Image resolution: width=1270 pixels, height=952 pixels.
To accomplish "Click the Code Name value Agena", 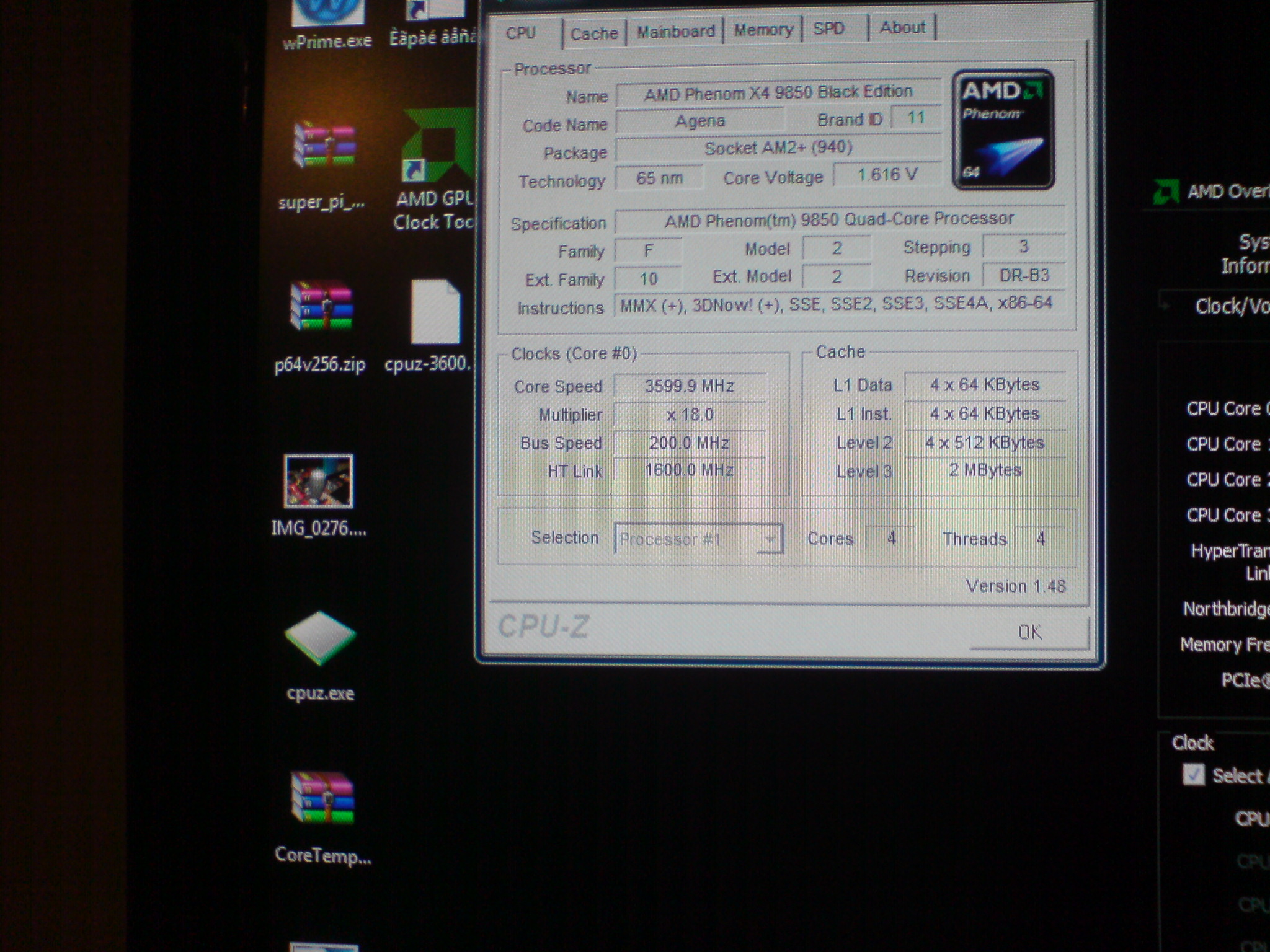I will [700, 120].
